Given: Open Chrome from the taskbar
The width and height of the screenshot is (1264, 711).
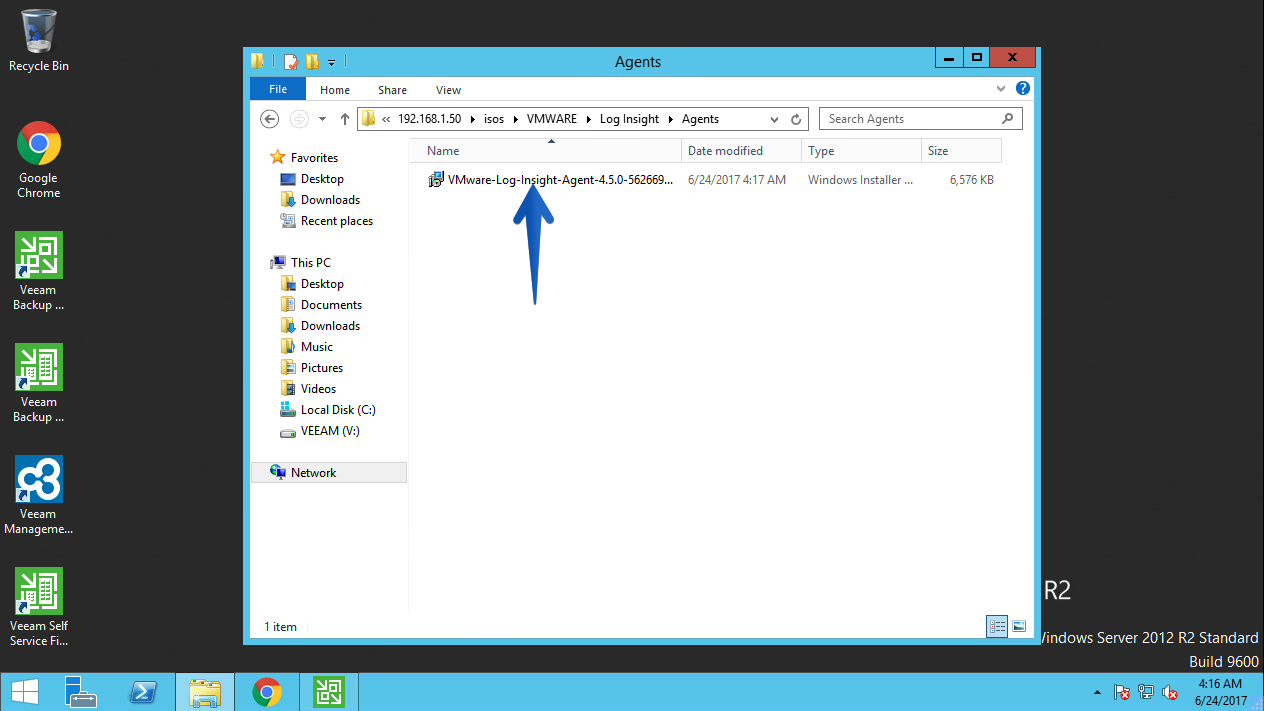Looking at the screenshot, I should point(266,692).
